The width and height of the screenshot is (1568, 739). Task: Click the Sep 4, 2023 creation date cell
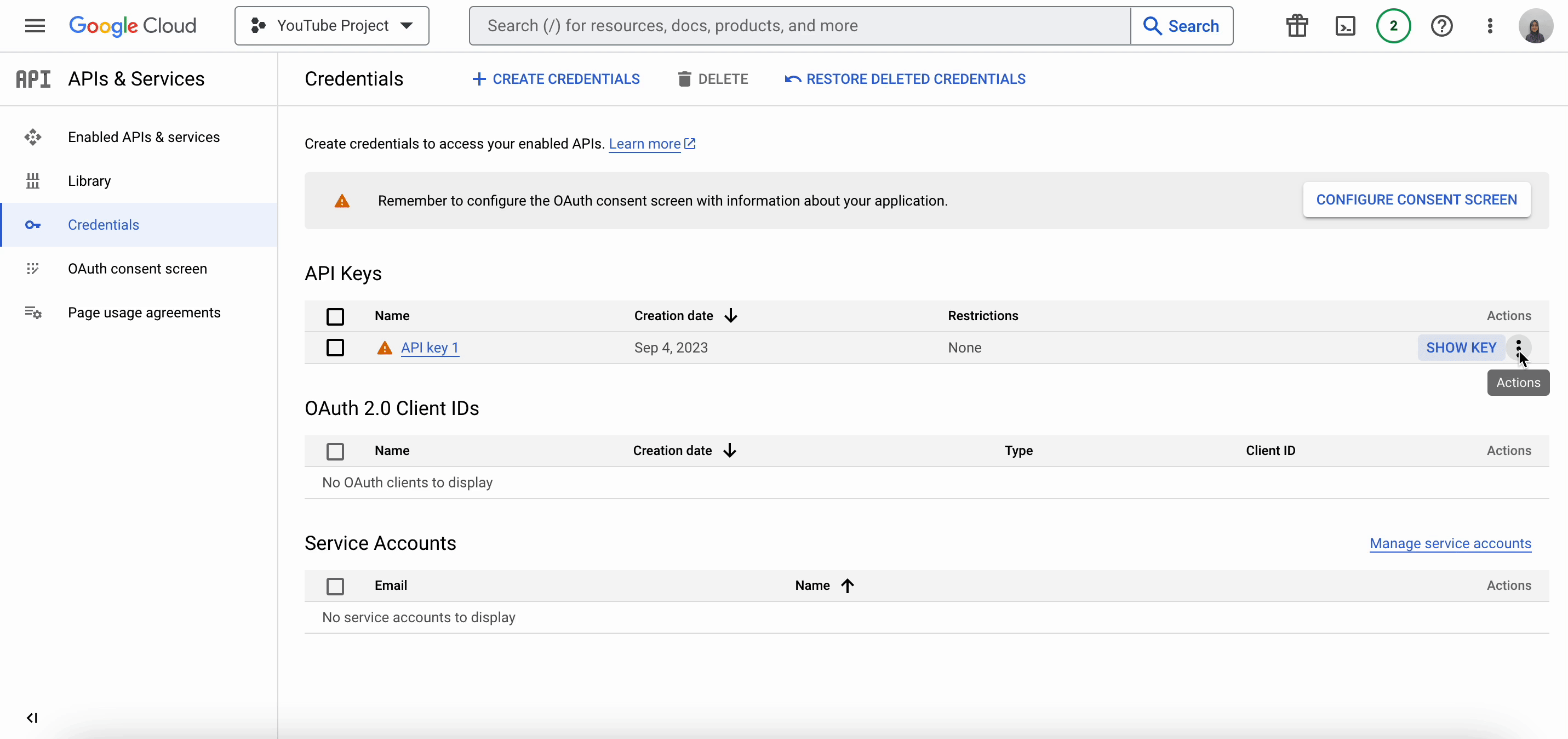[671, 348]
